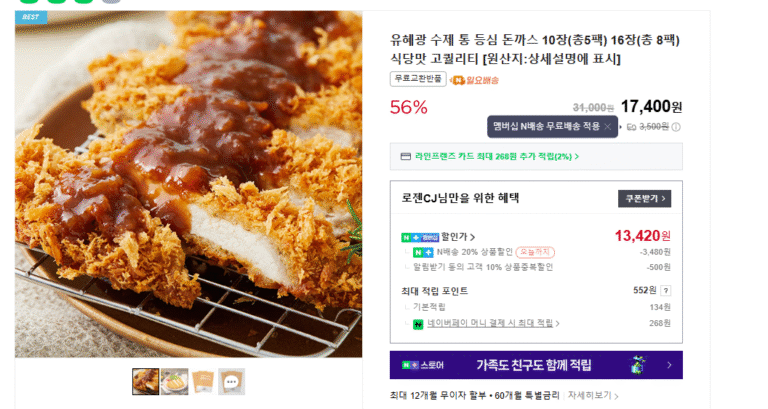The height and width of the screenshot is (409, 768).
Task: Expand 자세히보기 installment details
Action: click(x=595, y=396)
